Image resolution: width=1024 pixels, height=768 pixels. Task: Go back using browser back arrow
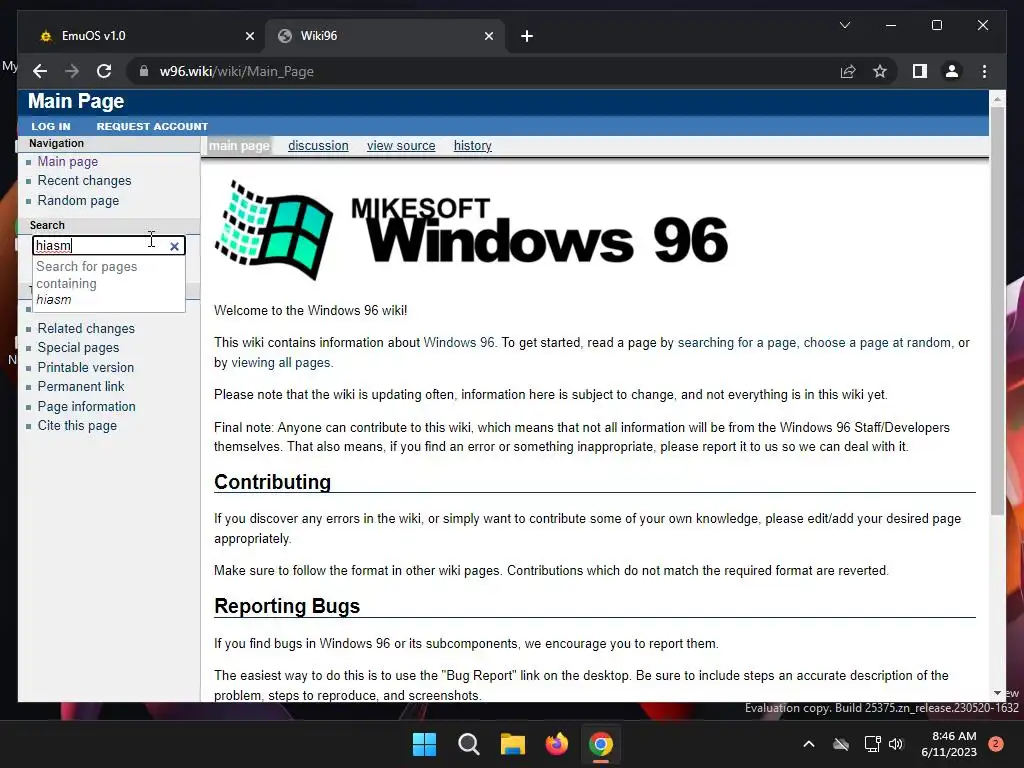coord(40,71)
